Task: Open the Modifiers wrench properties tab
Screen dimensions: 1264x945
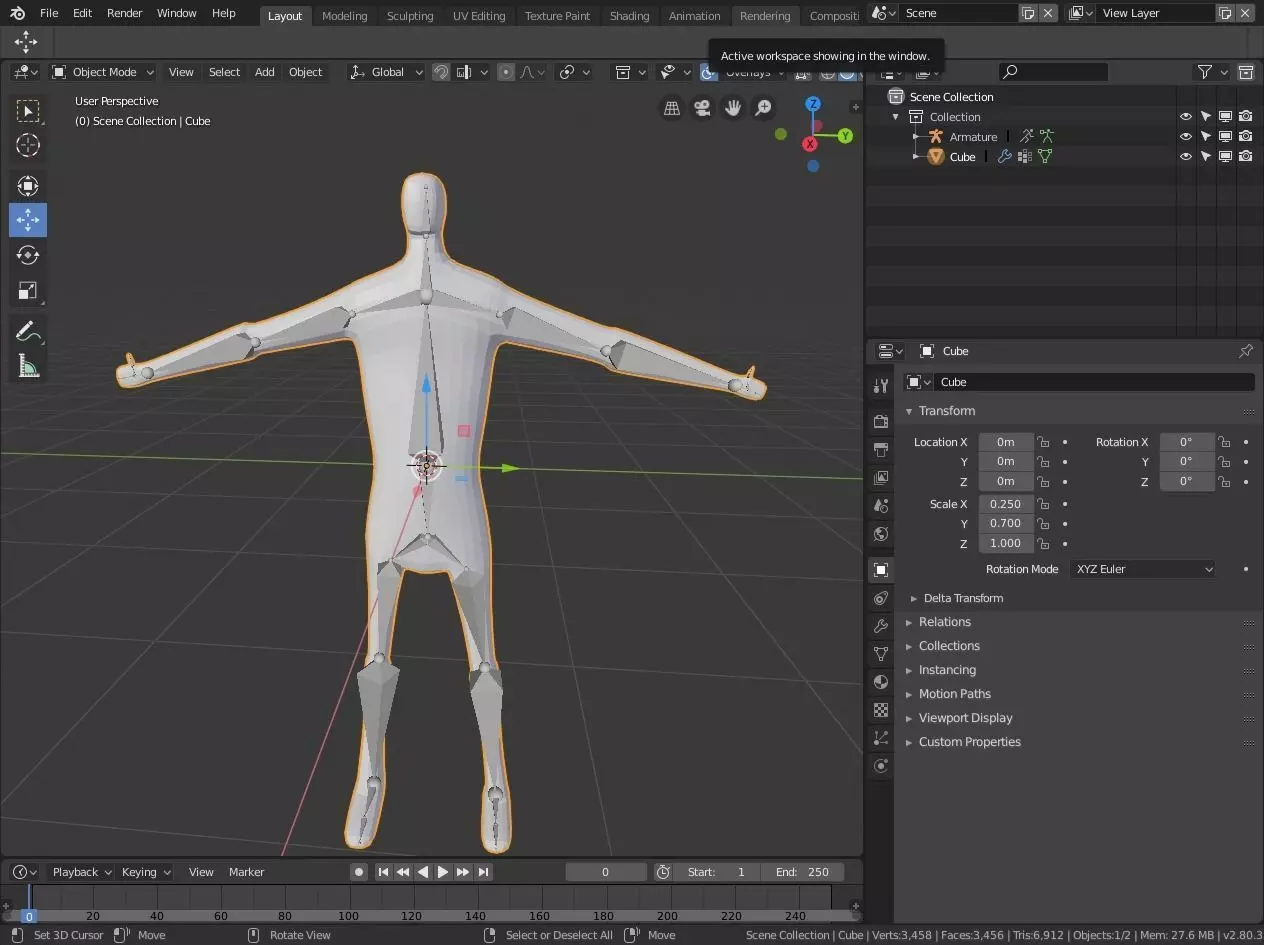Action: (x=881, y=626)
